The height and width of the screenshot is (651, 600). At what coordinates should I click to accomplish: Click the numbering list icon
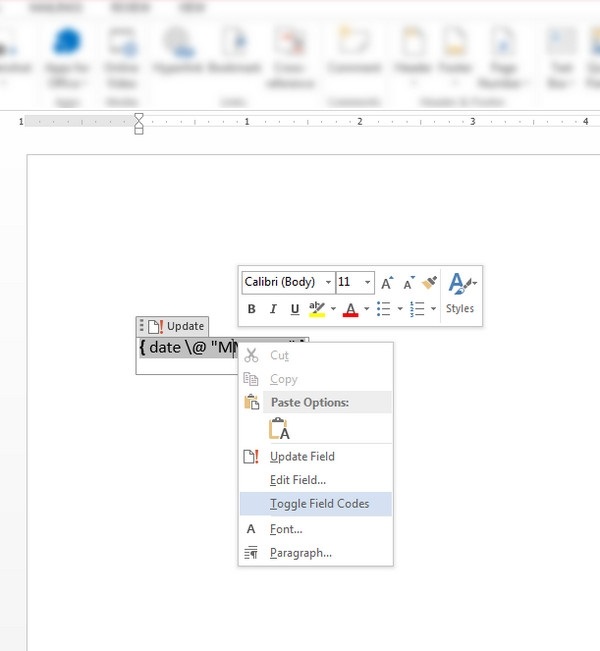[417, 309]
